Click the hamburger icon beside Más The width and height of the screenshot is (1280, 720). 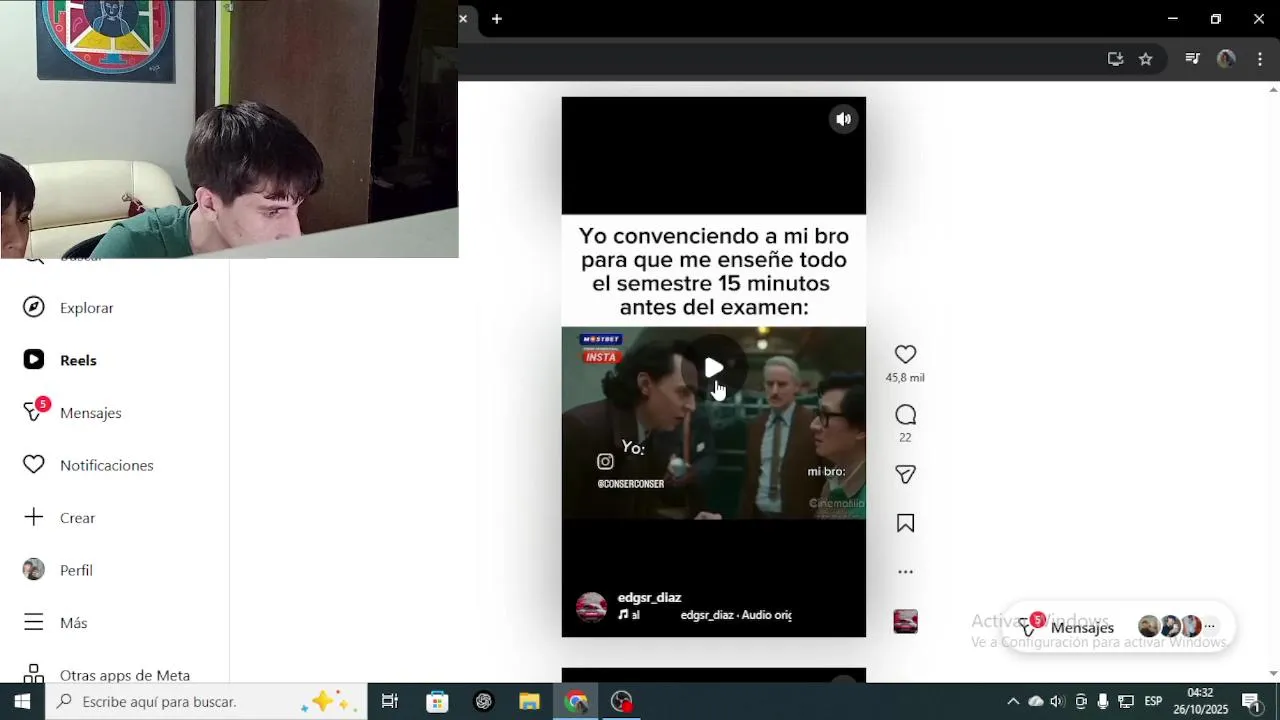[34, 622]
